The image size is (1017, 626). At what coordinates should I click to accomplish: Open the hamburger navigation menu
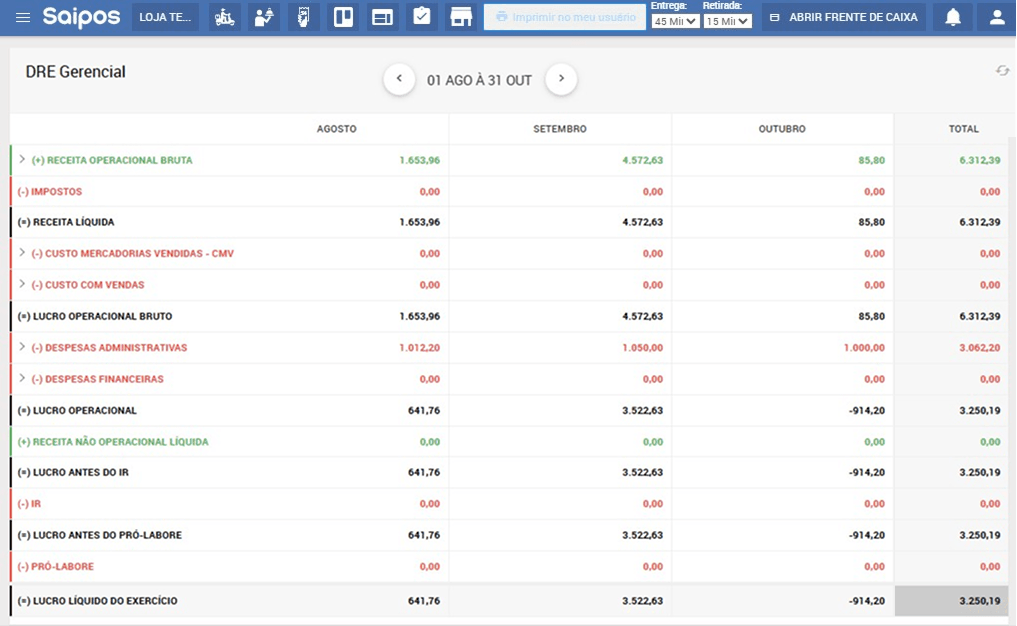pyautogui.click(x=22, y=16)
